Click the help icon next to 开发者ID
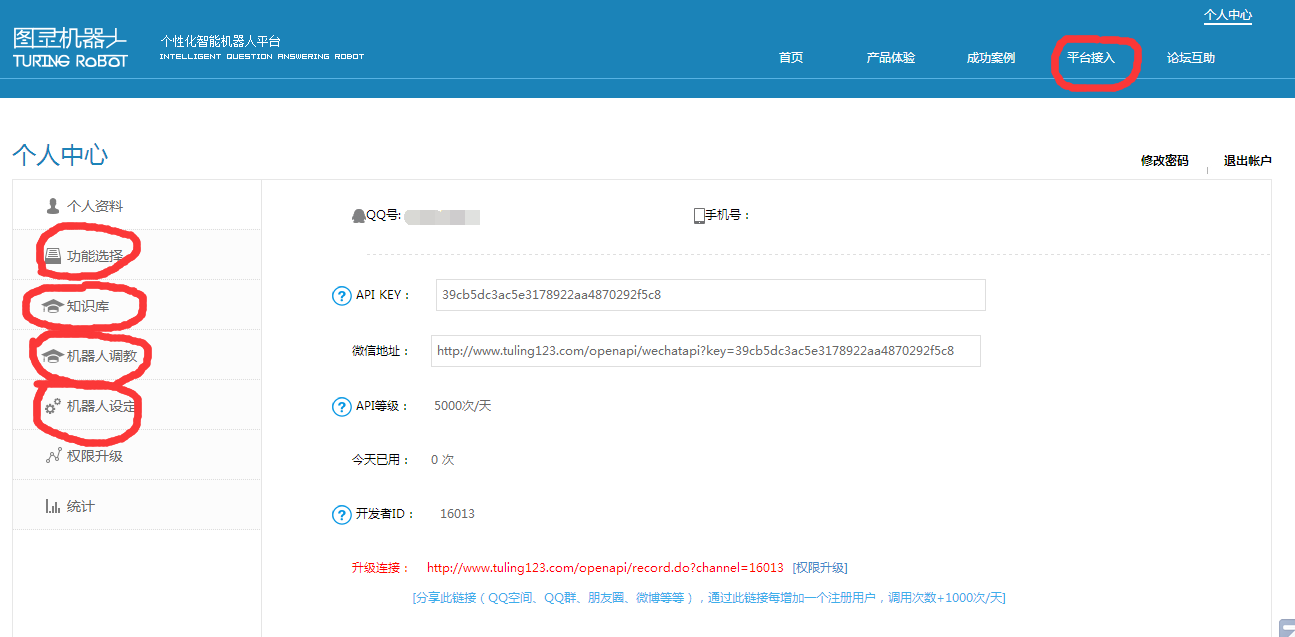The image size is (1295, 637). [341, 514]
